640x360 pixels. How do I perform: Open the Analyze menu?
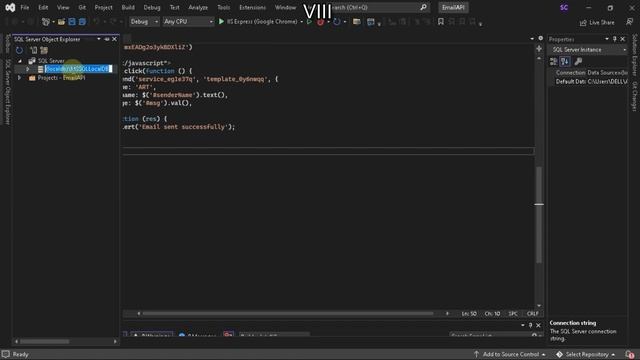[x=198, y=7]
